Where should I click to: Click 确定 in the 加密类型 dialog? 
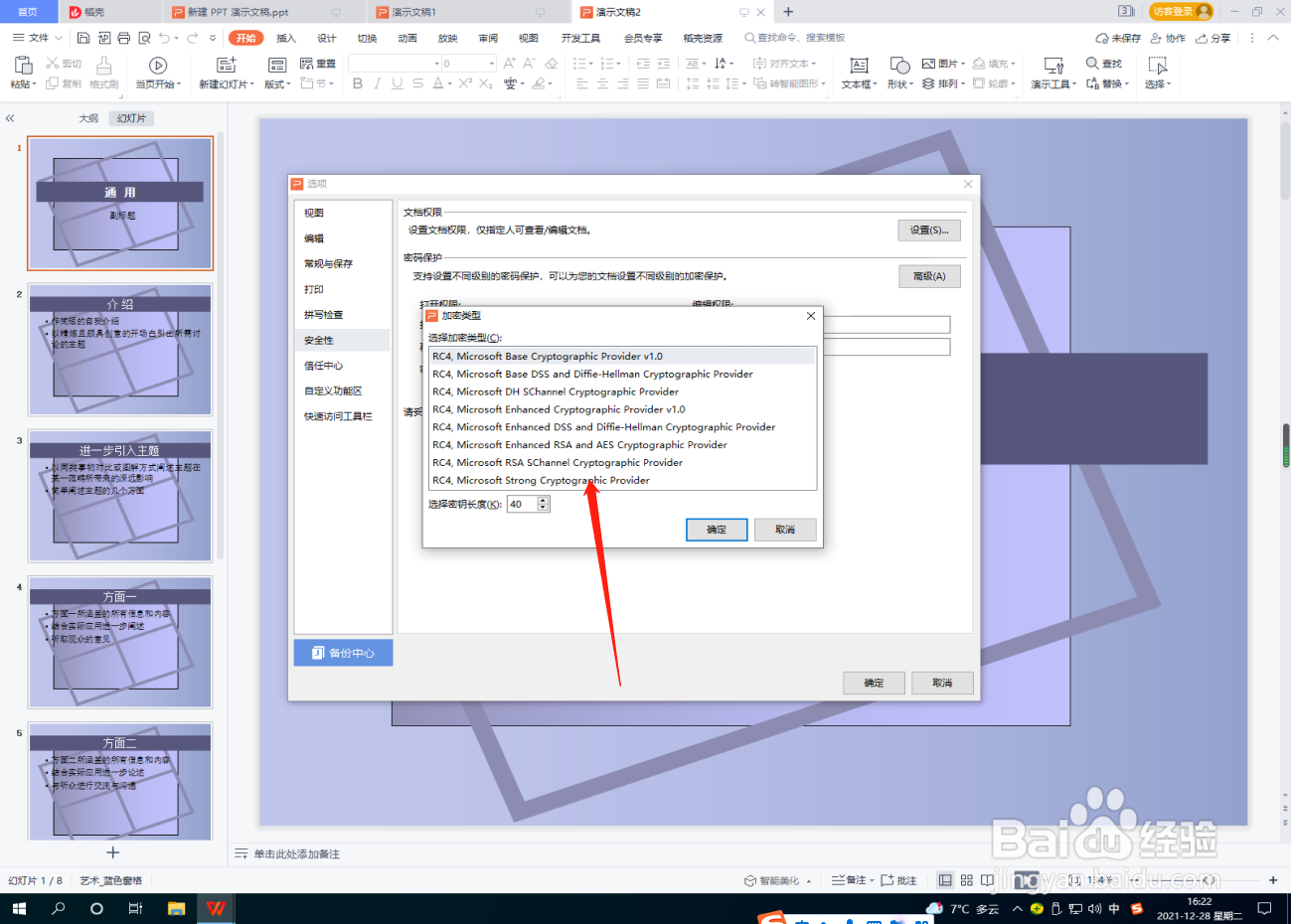(x=717, y=530)
